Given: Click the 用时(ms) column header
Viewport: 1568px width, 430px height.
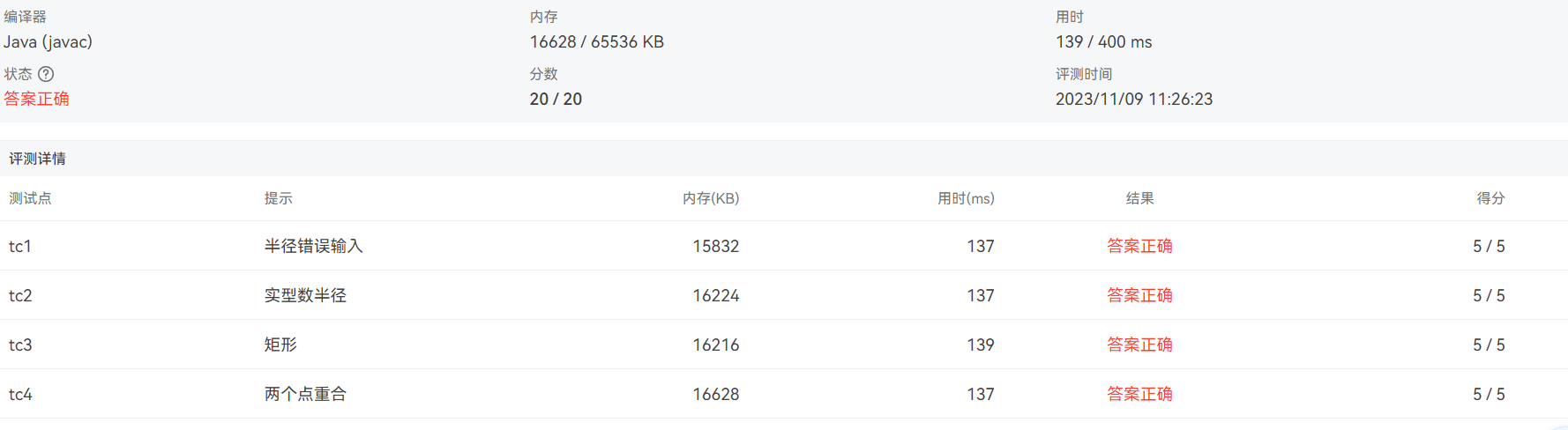Looking at the screenshot, I should (965, 198).
